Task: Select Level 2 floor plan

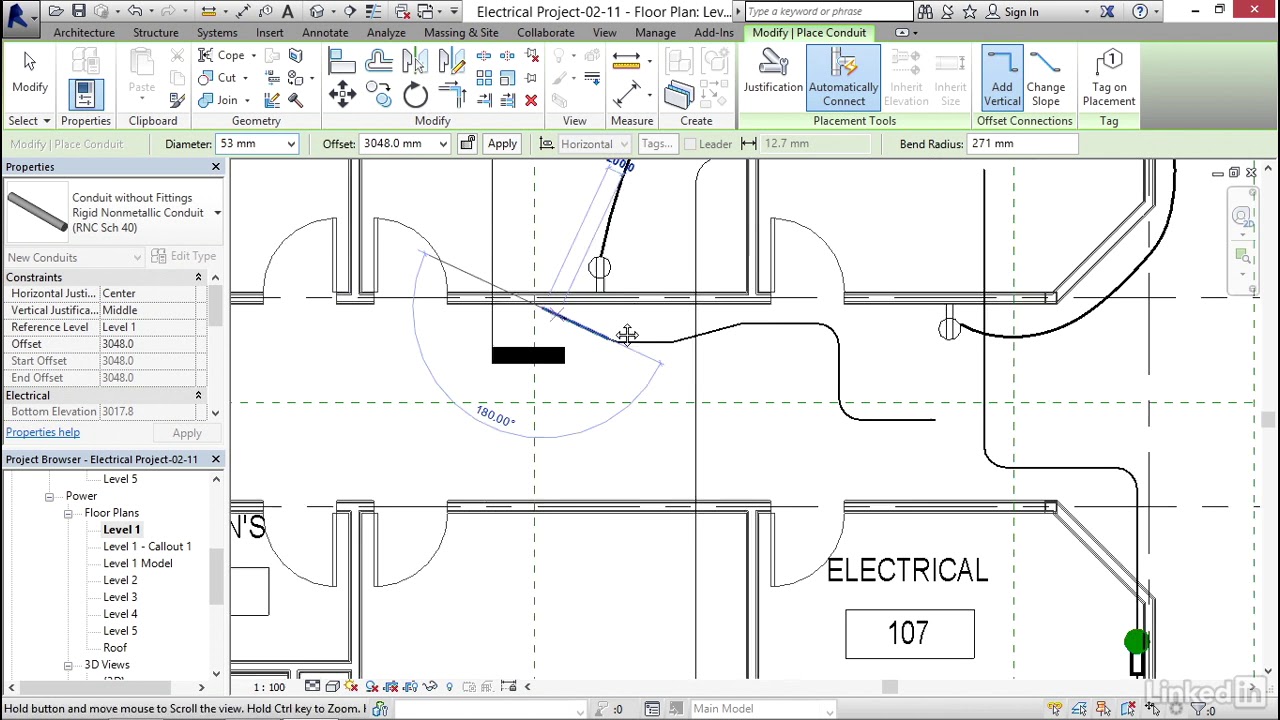Action: (120, 580)
